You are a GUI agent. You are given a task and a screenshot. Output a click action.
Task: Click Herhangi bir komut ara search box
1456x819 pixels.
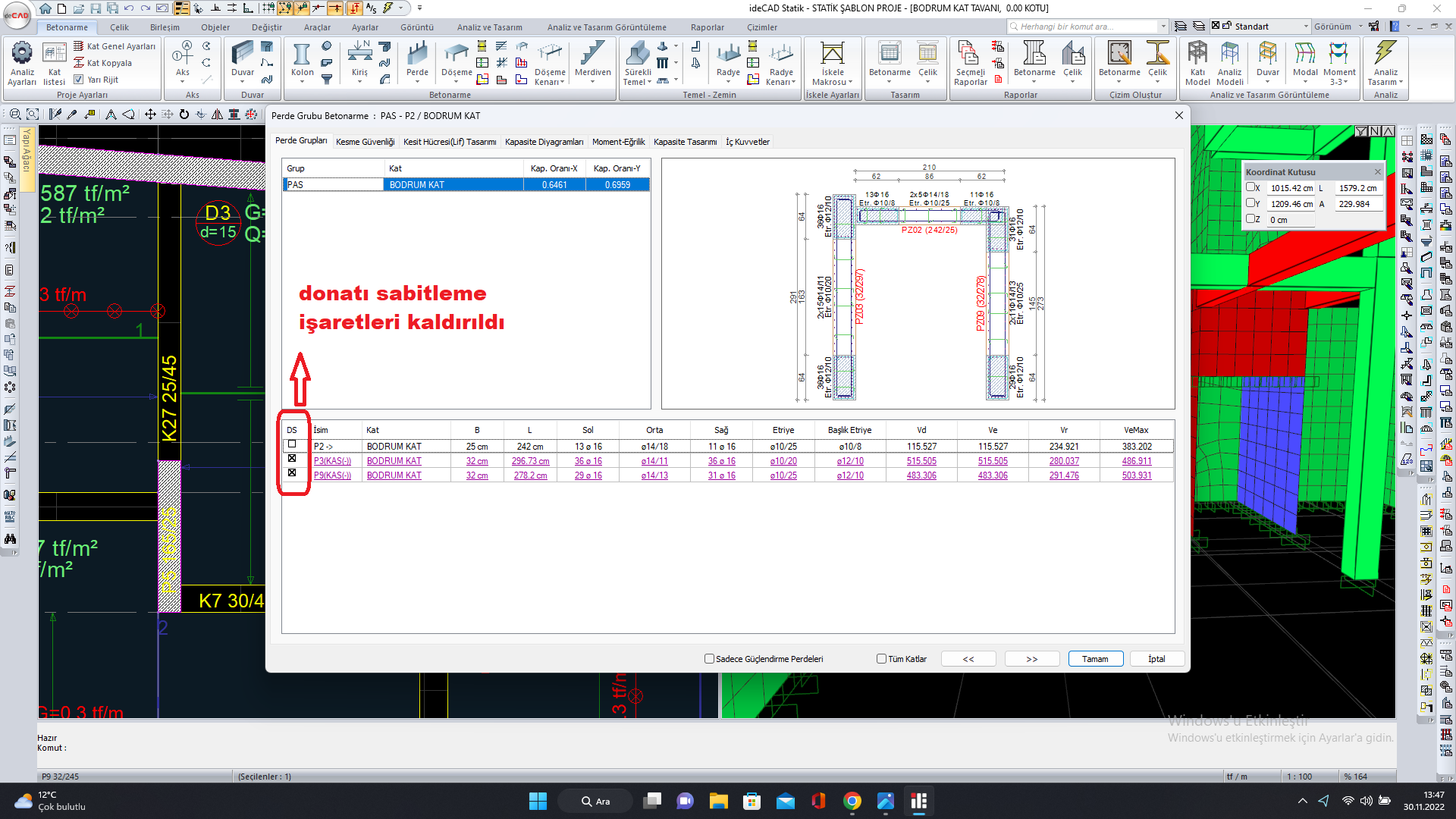pos(1087,27)
